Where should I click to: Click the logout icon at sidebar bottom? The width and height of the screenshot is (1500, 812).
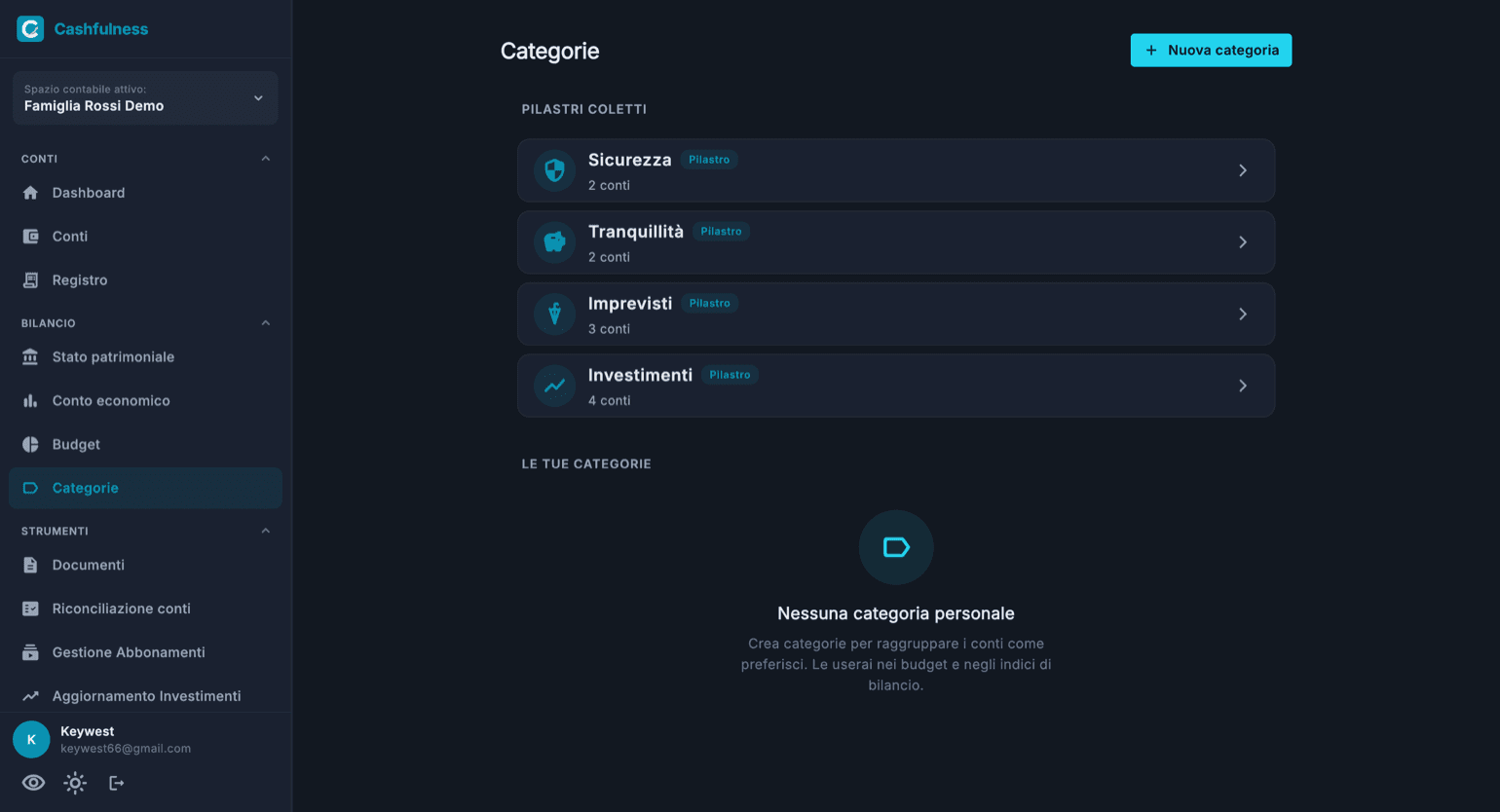[116, 783]
